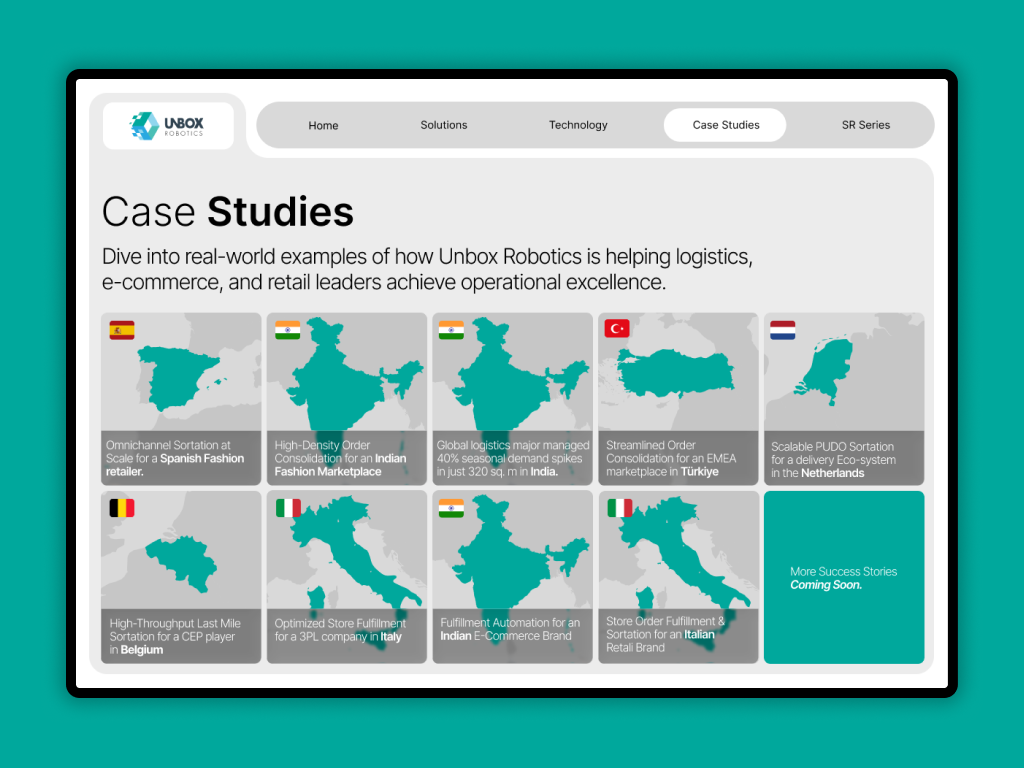Viewport: 1024px width, 768px height.
Task: Go to the Solutions page
Action: tap(443, 125)
